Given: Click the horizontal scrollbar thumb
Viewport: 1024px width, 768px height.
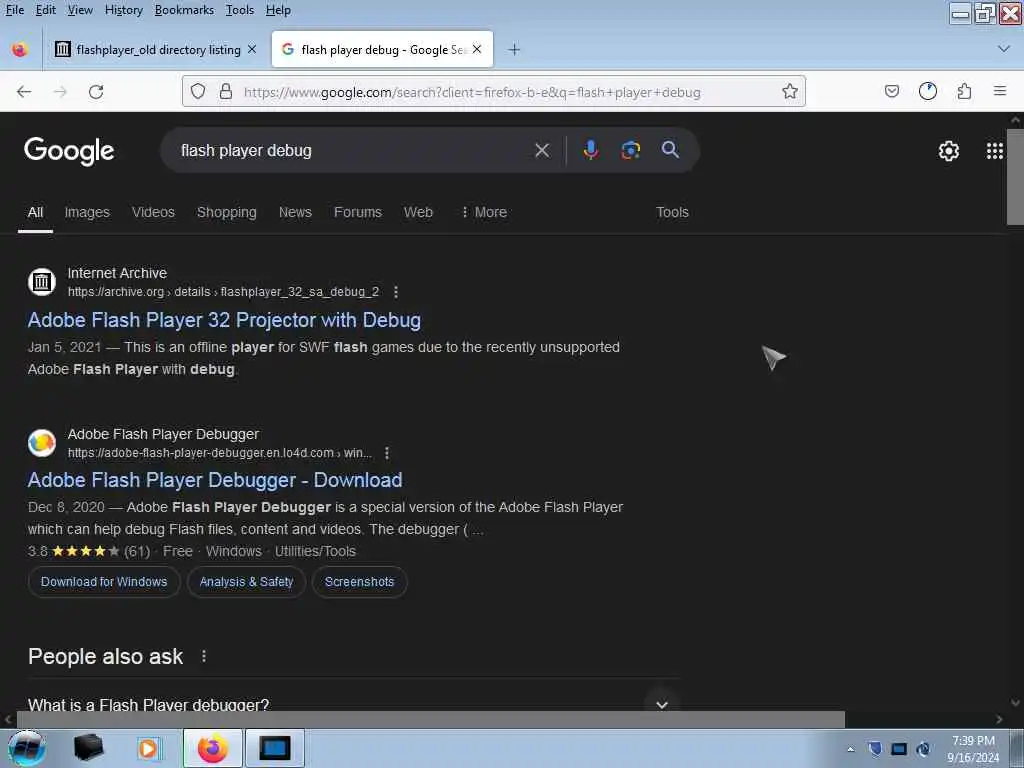Looking at the screenshot, I should pyautogui.click(x=430, y=720).
